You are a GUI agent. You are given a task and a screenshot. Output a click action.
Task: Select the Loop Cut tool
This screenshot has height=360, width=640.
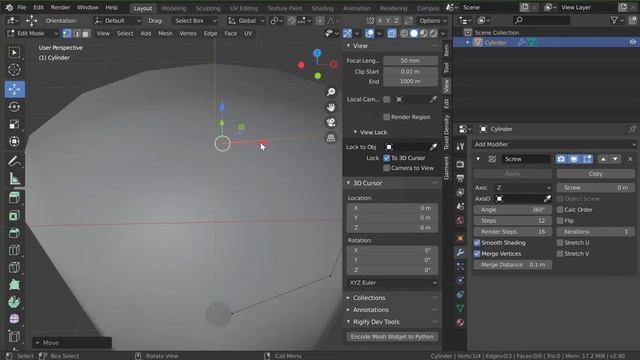coord(14,250)
